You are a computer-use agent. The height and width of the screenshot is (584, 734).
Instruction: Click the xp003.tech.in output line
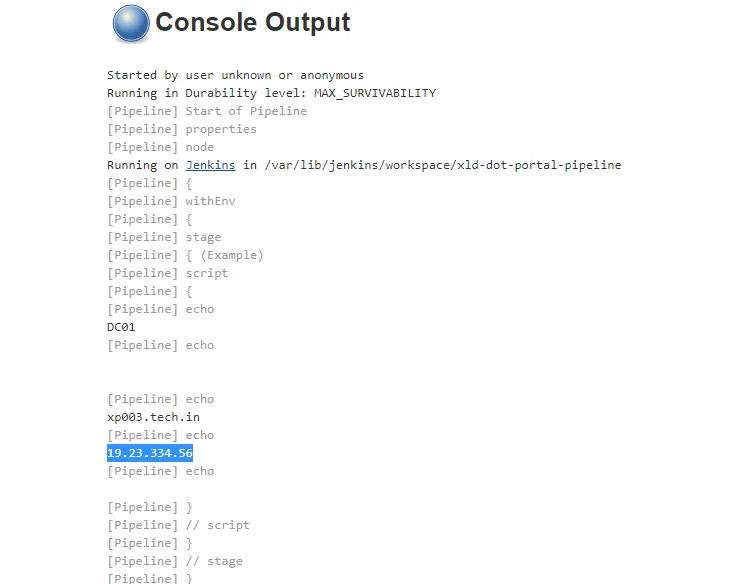click(154, 417)
